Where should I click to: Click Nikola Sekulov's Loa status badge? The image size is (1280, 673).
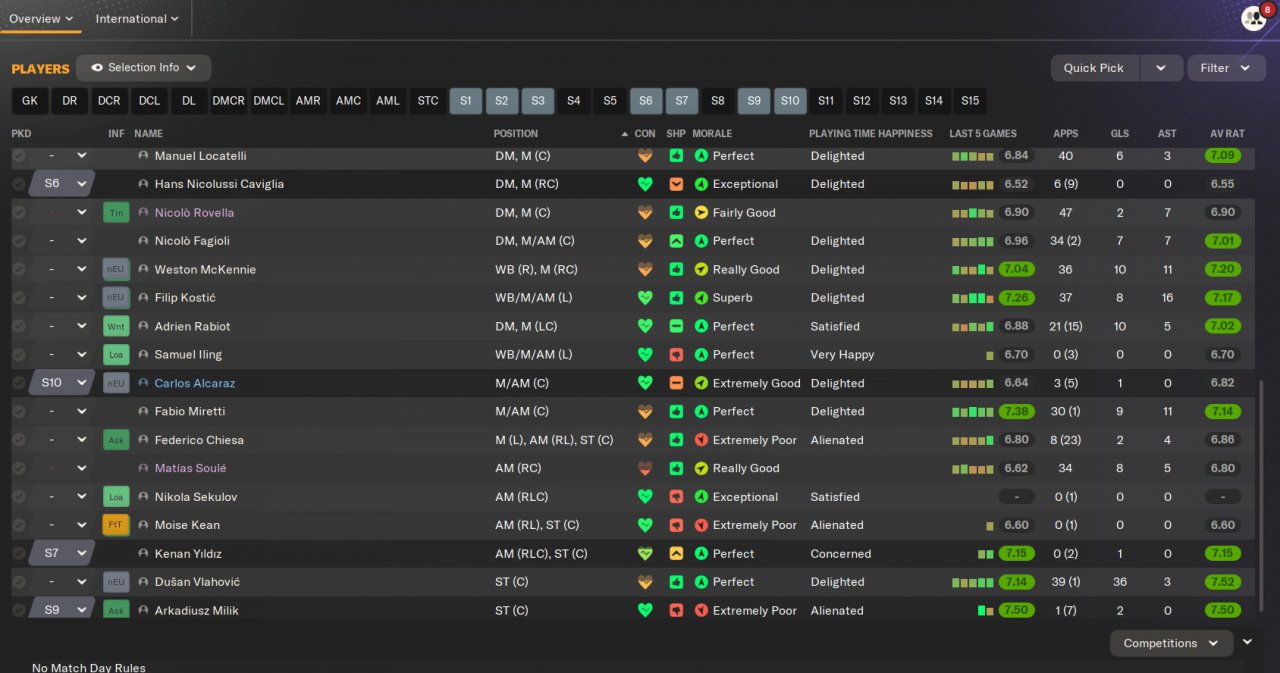click(116, 497)
